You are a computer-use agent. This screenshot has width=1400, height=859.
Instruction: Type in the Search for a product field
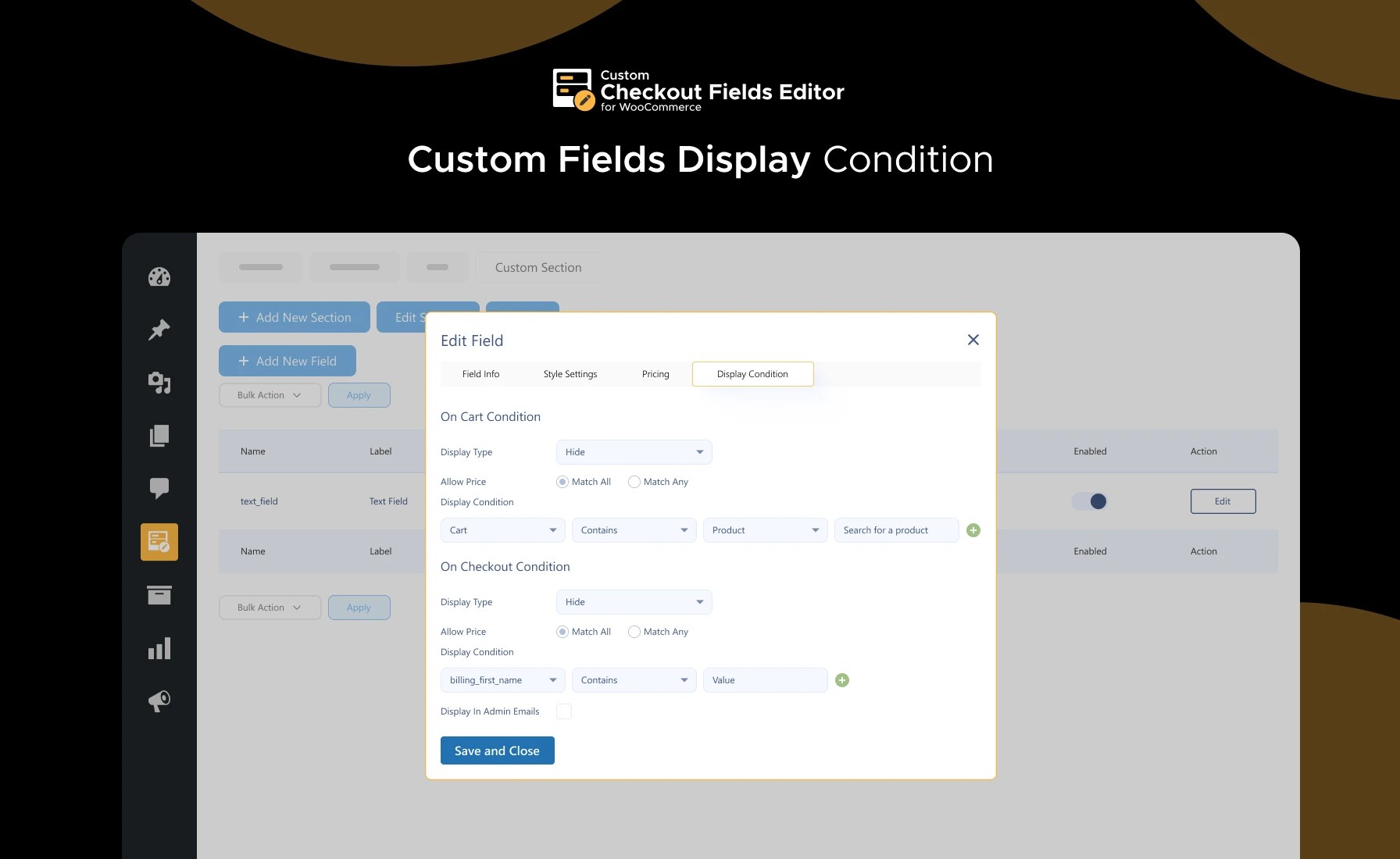click(896, 530)
